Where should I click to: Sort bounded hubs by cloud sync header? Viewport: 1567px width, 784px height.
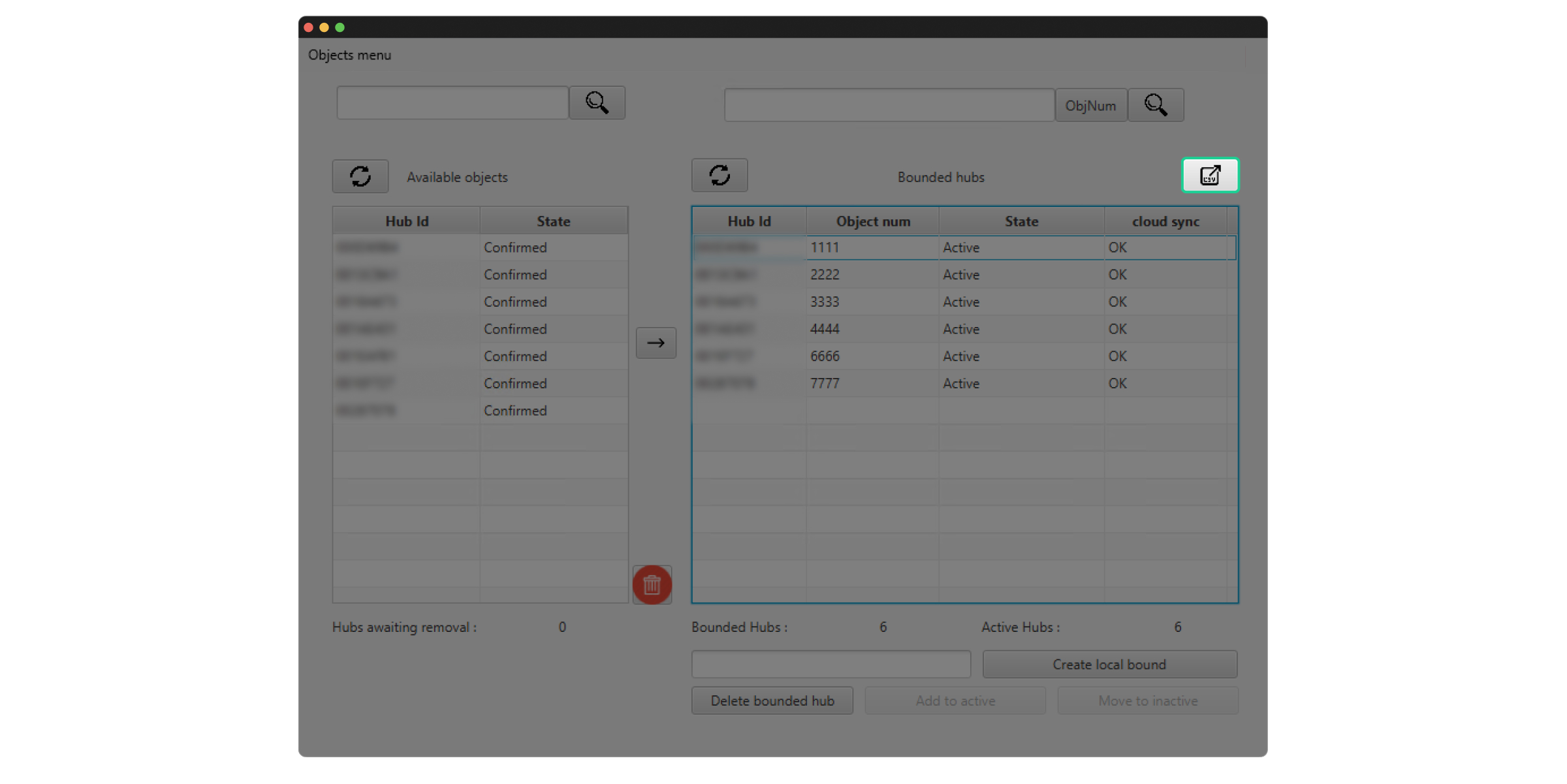1166,221
